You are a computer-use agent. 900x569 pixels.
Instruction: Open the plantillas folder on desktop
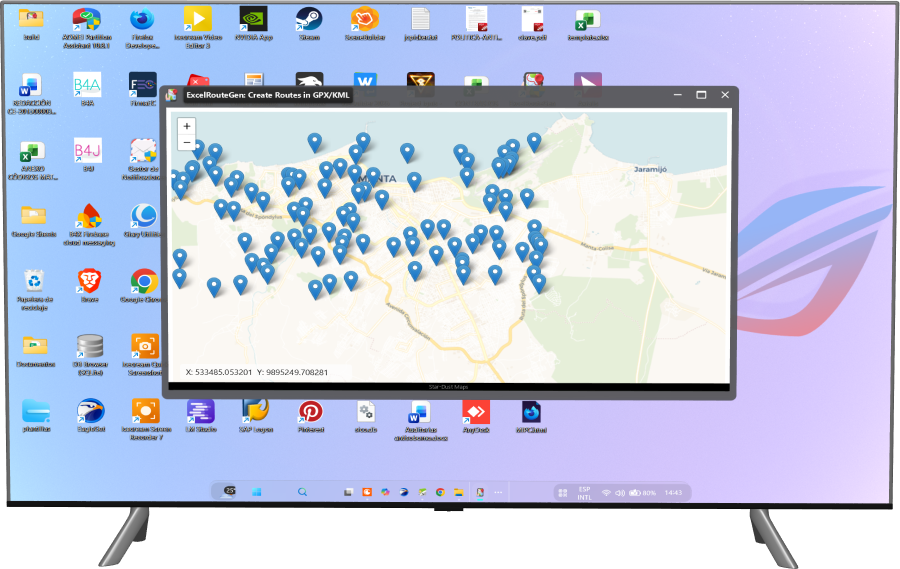(36, 415)
